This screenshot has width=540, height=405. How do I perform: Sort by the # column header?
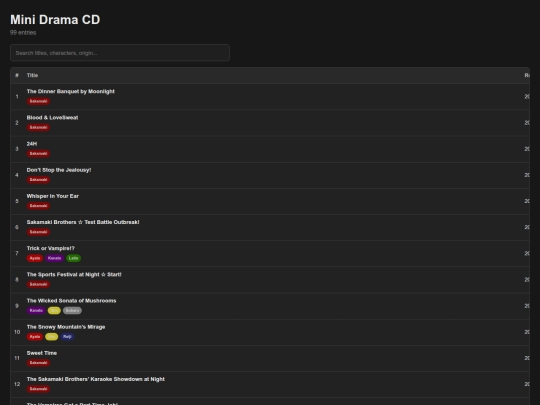pos(17,75)
